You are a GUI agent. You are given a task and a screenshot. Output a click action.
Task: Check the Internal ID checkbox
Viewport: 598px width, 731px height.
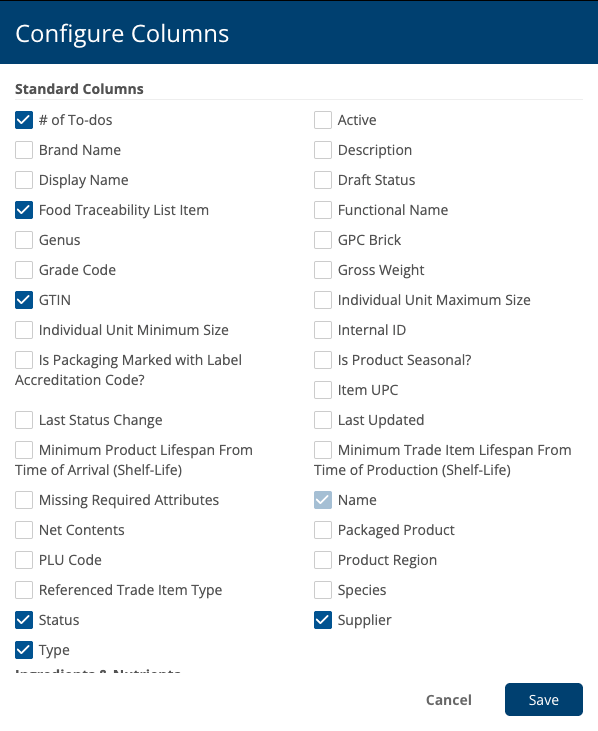point(323,330)
